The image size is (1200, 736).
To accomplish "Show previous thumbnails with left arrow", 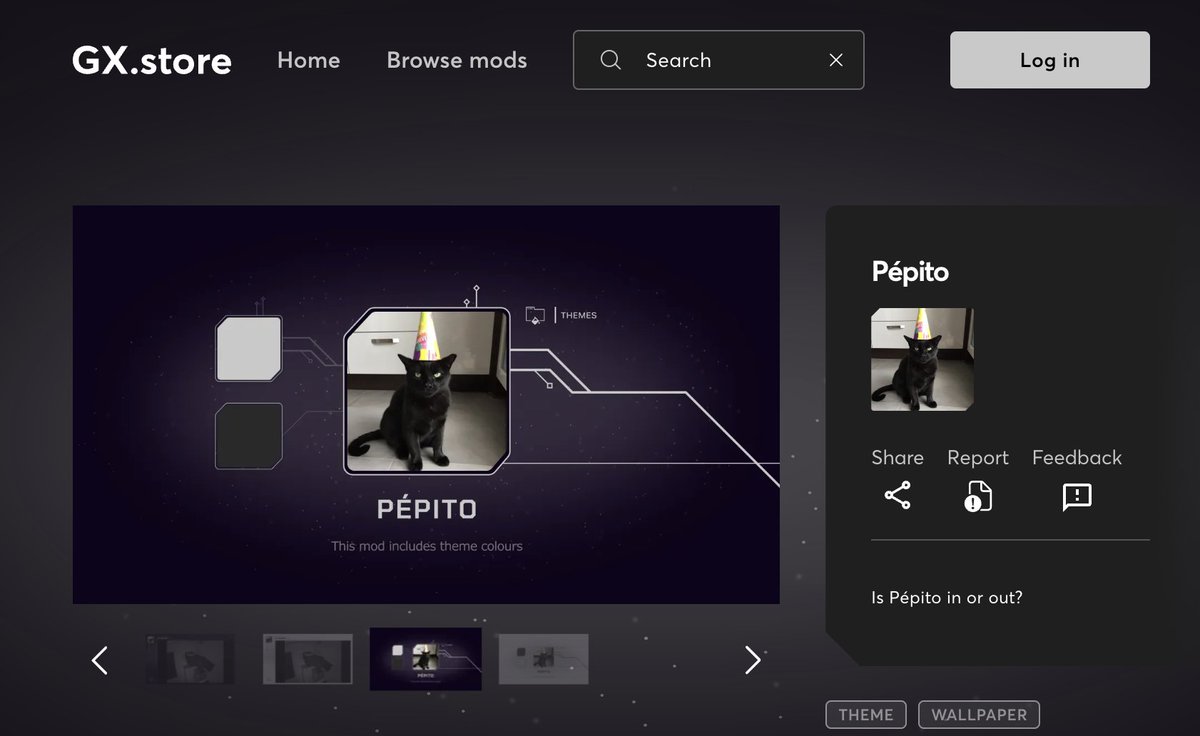I will 100,660.
